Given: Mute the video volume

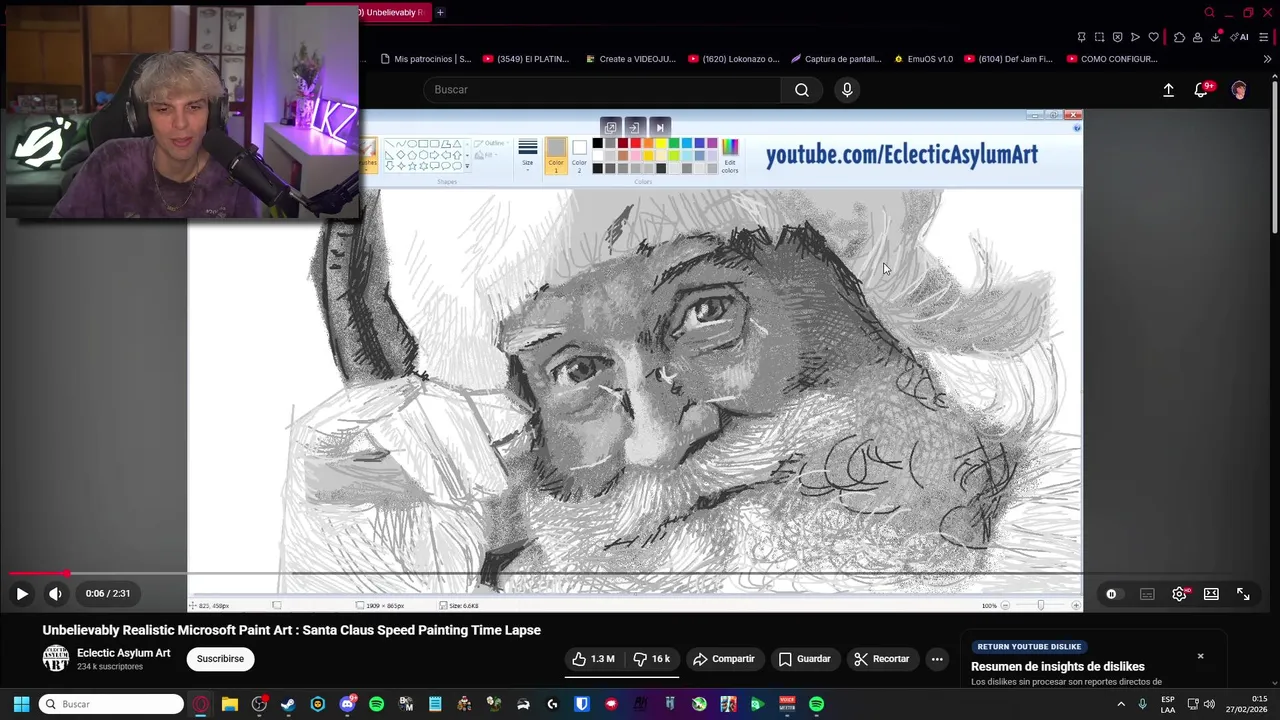Looking at the screenshot, I should tap(55, 594).
